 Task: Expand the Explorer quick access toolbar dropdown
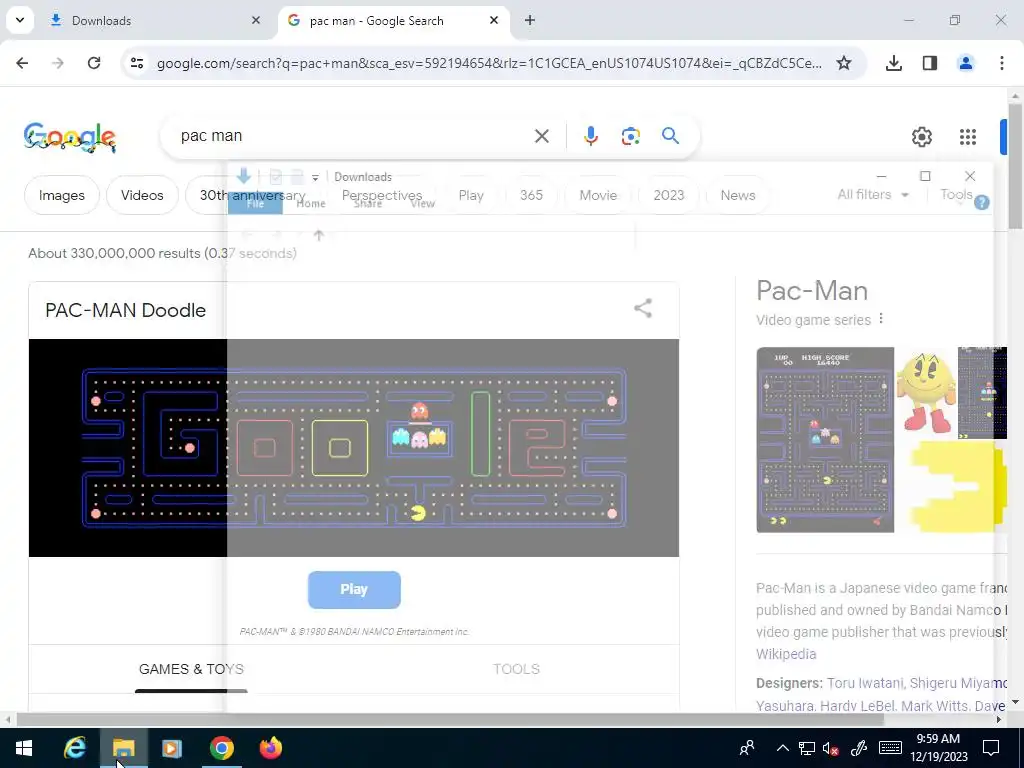pyautogui.click(x=315, y=178)
